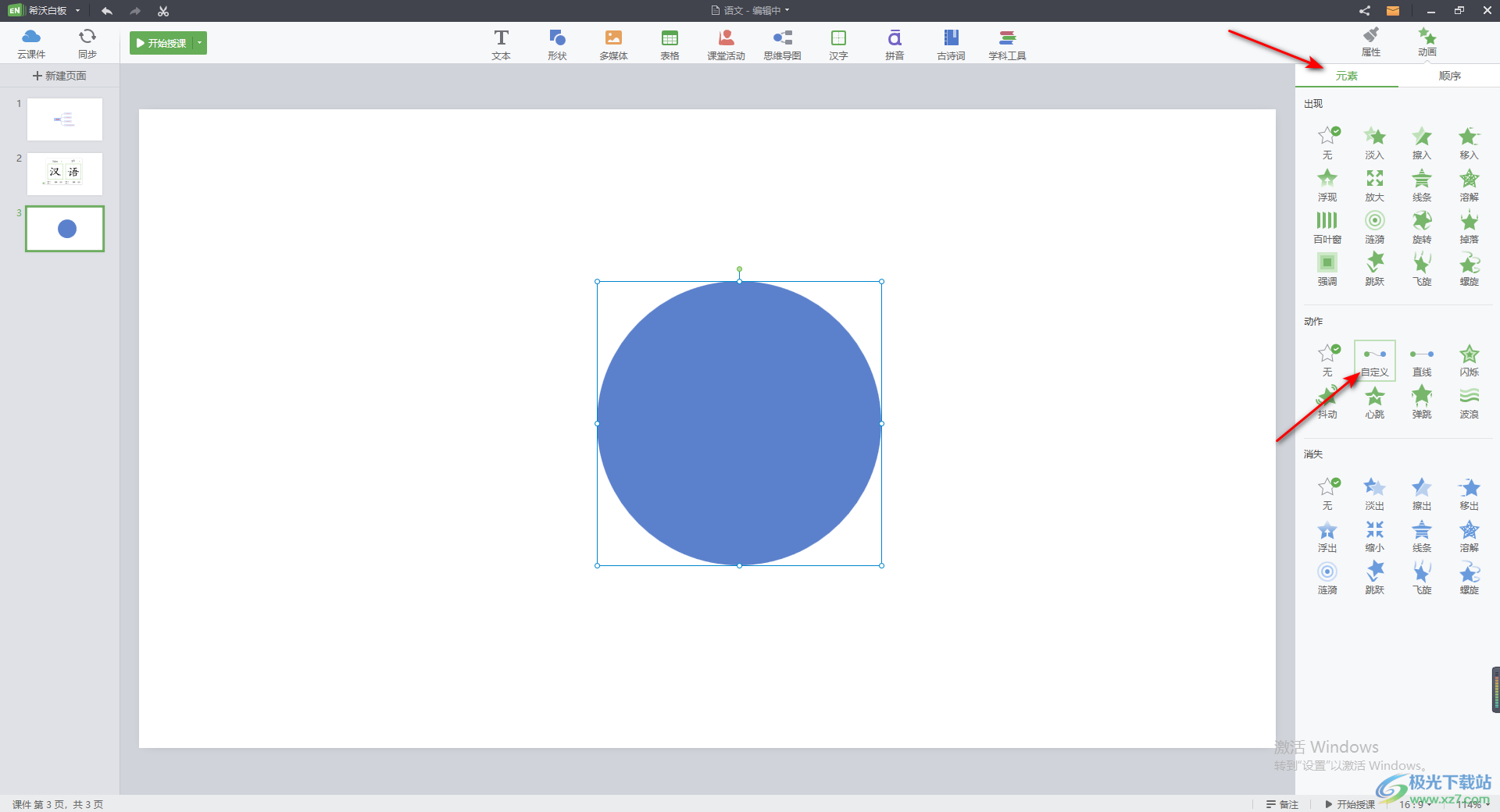Viewport: 1500px width, 812px height.
Task: Switch to the 顺序 tab
Action: coord(1449,76)
